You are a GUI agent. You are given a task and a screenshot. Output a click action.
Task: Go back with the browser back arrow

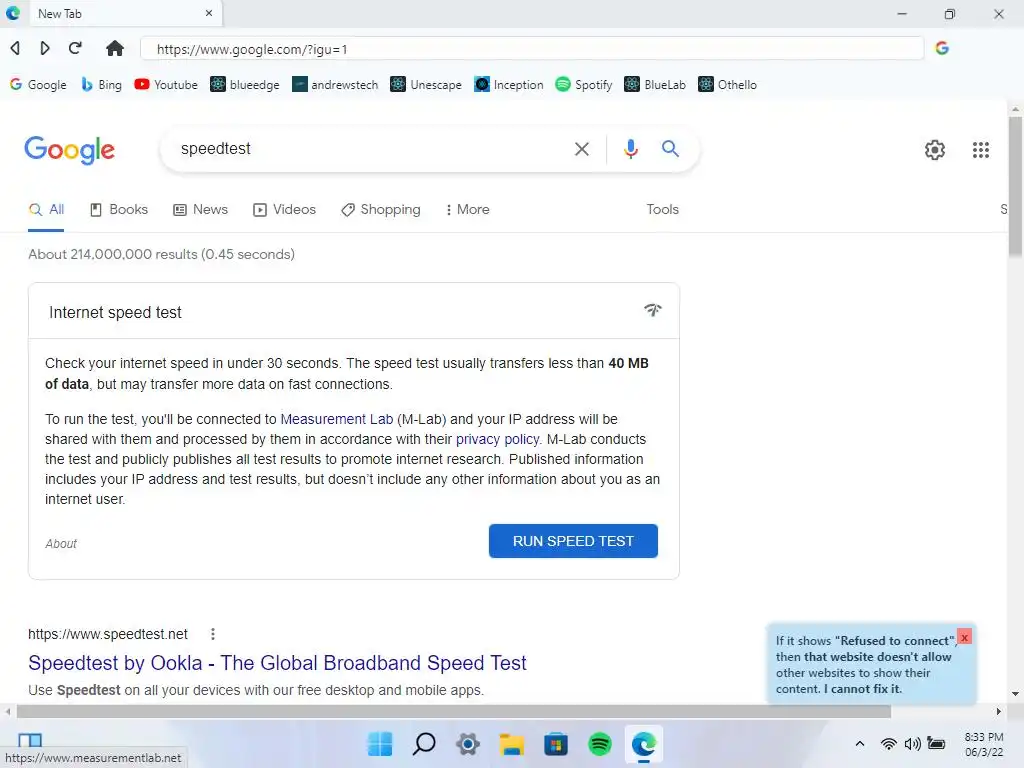[15, 48]
